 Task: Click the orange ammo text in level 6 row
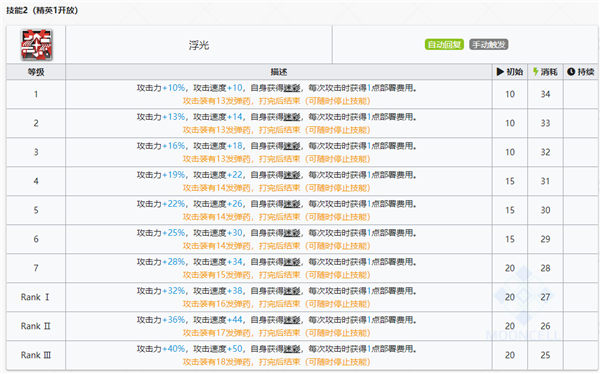click(x=276, y=246)
